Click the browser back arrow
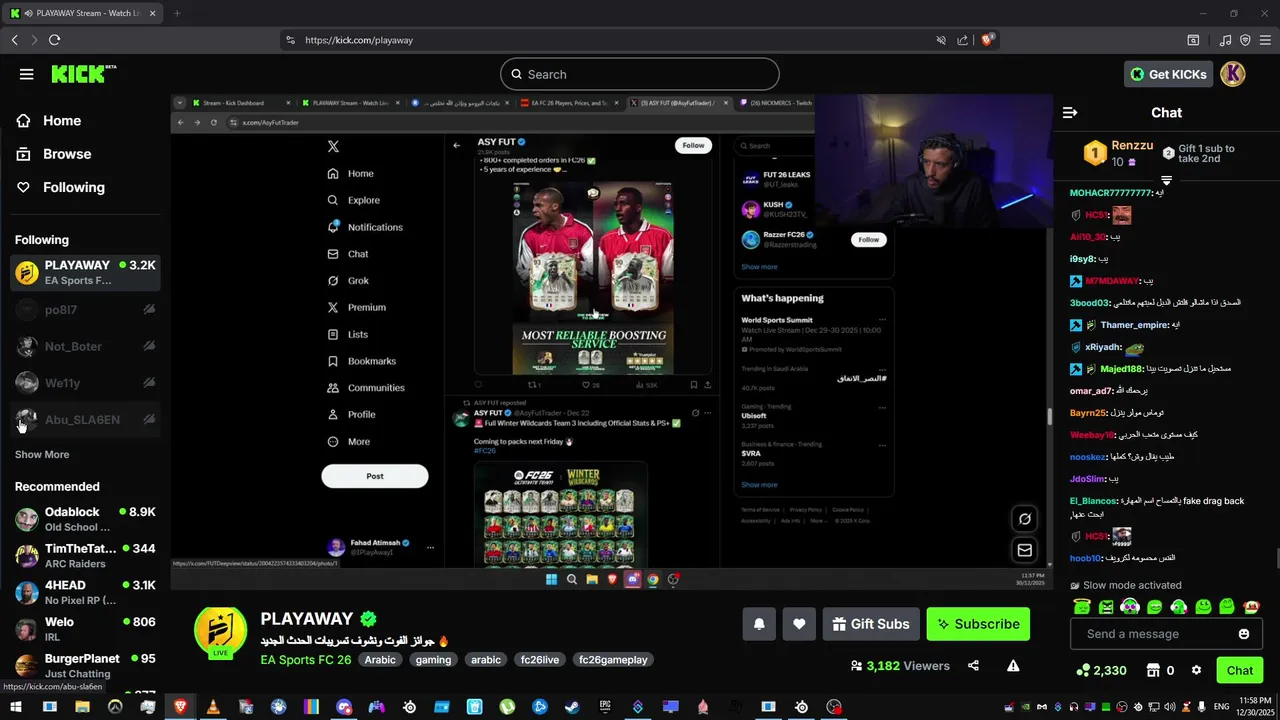The height and width of the screenshot is (720, 1280). 15,40
